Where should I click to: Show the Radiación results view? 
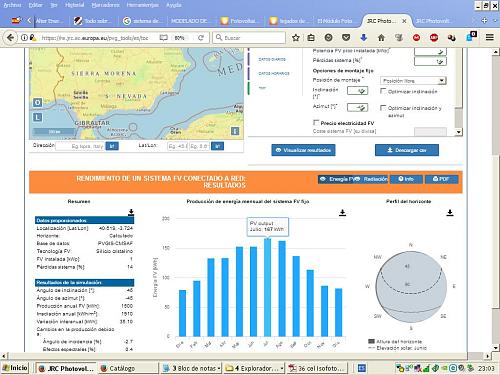[x=371, y=179]
